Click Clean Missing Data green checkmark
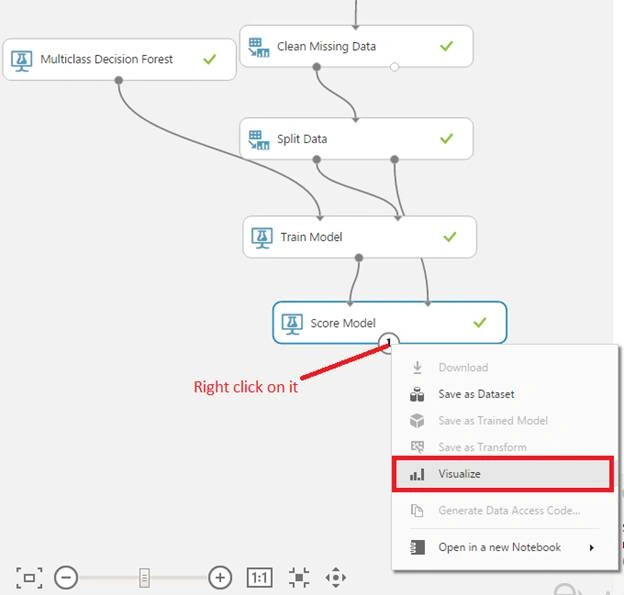This screenshot has width=624, height=595. pyautogui.click(x=447, y=46)
